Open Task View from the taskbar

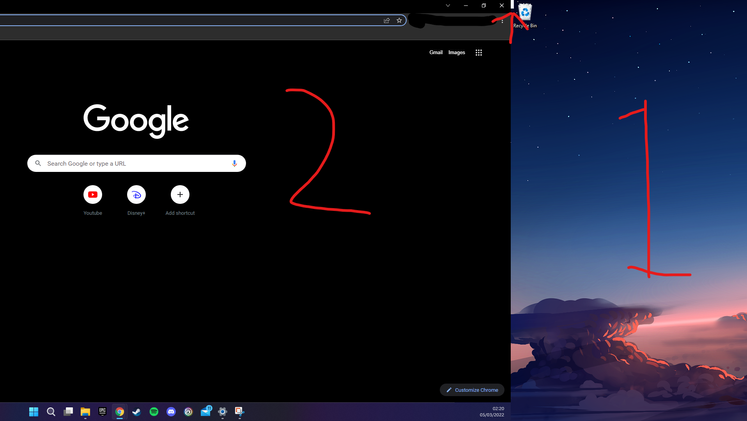coord(68,411)
